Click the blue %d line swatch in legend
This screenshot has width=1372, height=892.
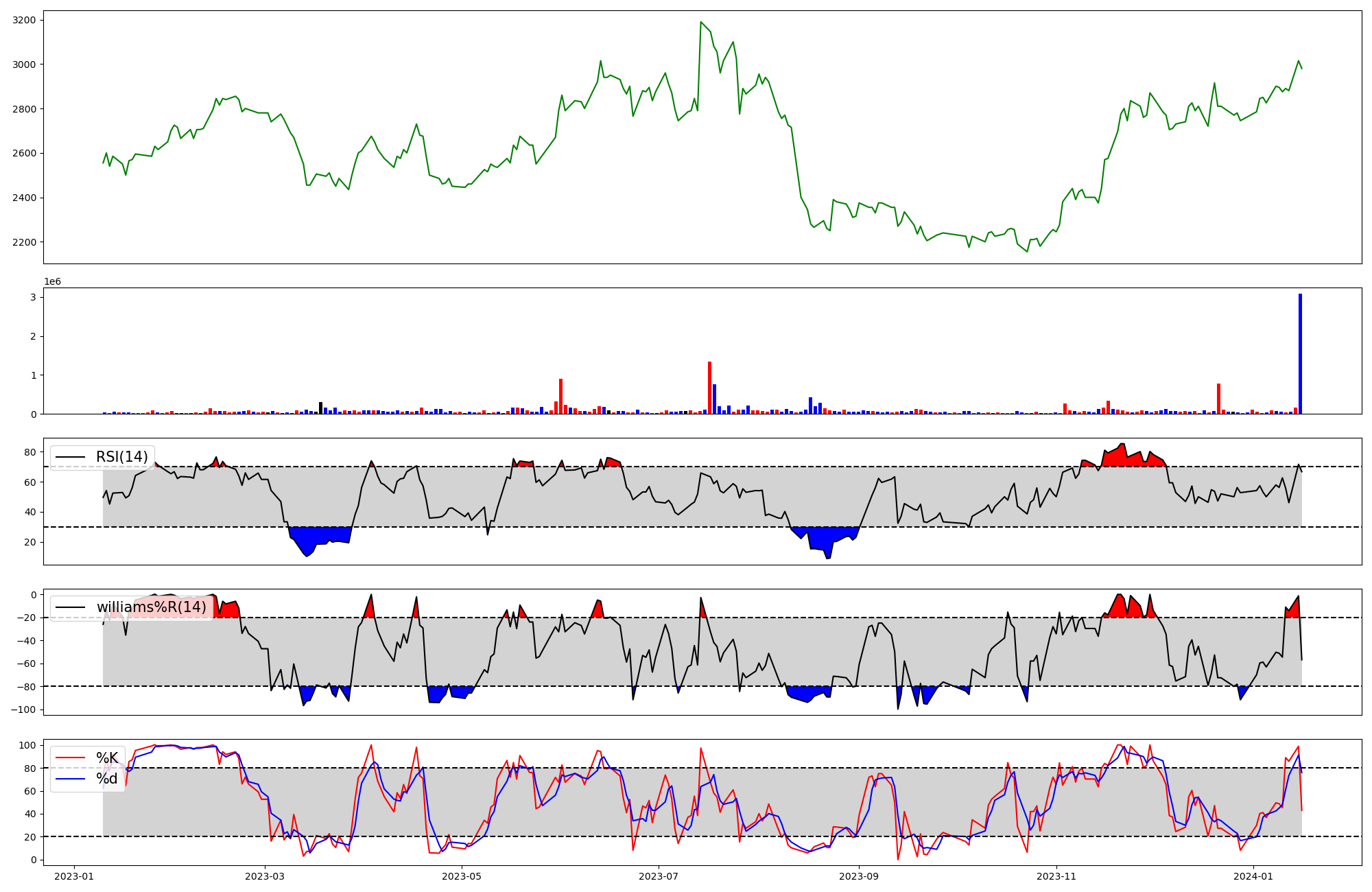70,778
